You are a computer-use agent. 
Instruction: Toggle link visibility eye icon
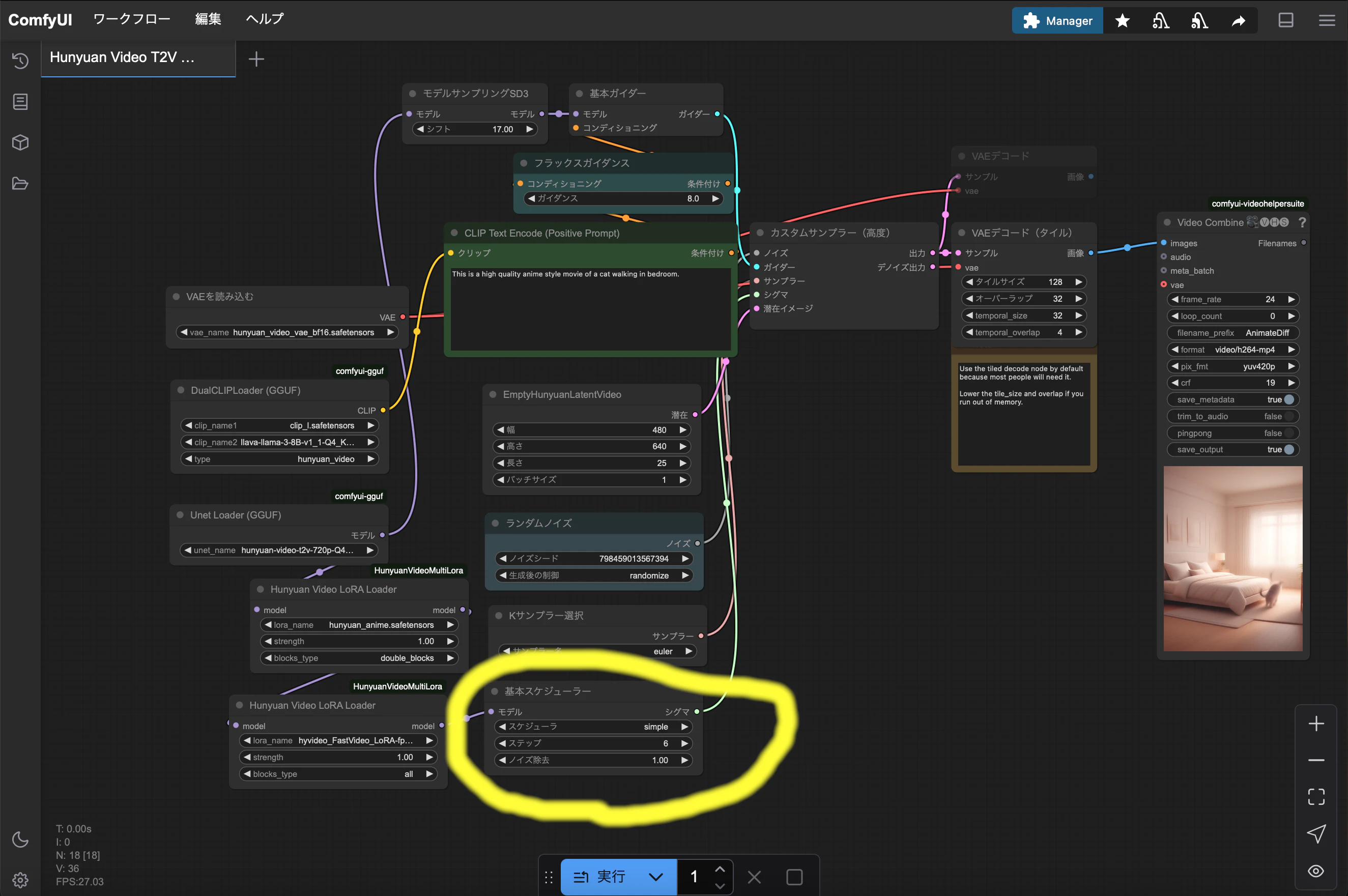pos(1316,871)
